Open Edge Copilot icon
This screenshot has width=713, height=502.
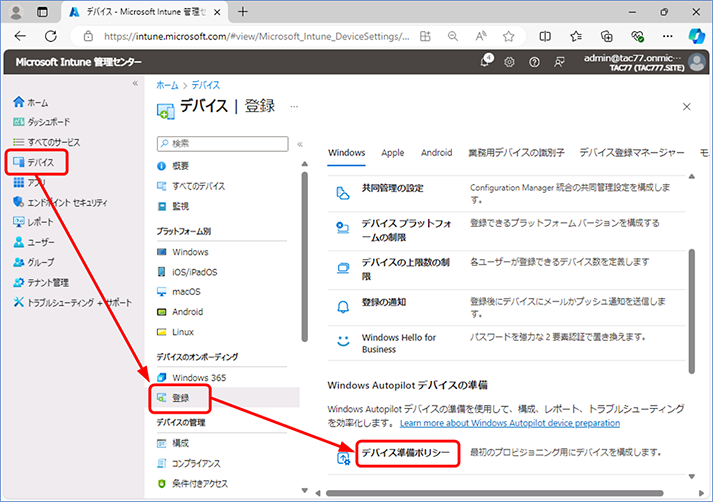(x=696, y=36)
